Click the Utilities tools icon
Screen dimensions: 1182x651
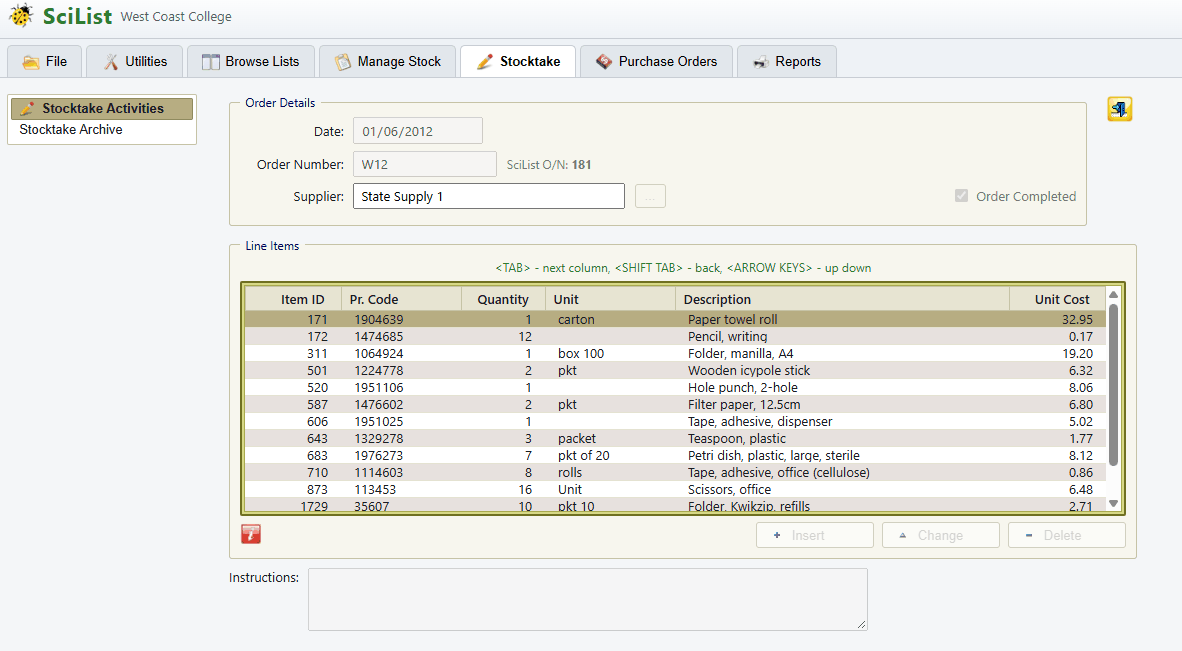coord(111,62)
